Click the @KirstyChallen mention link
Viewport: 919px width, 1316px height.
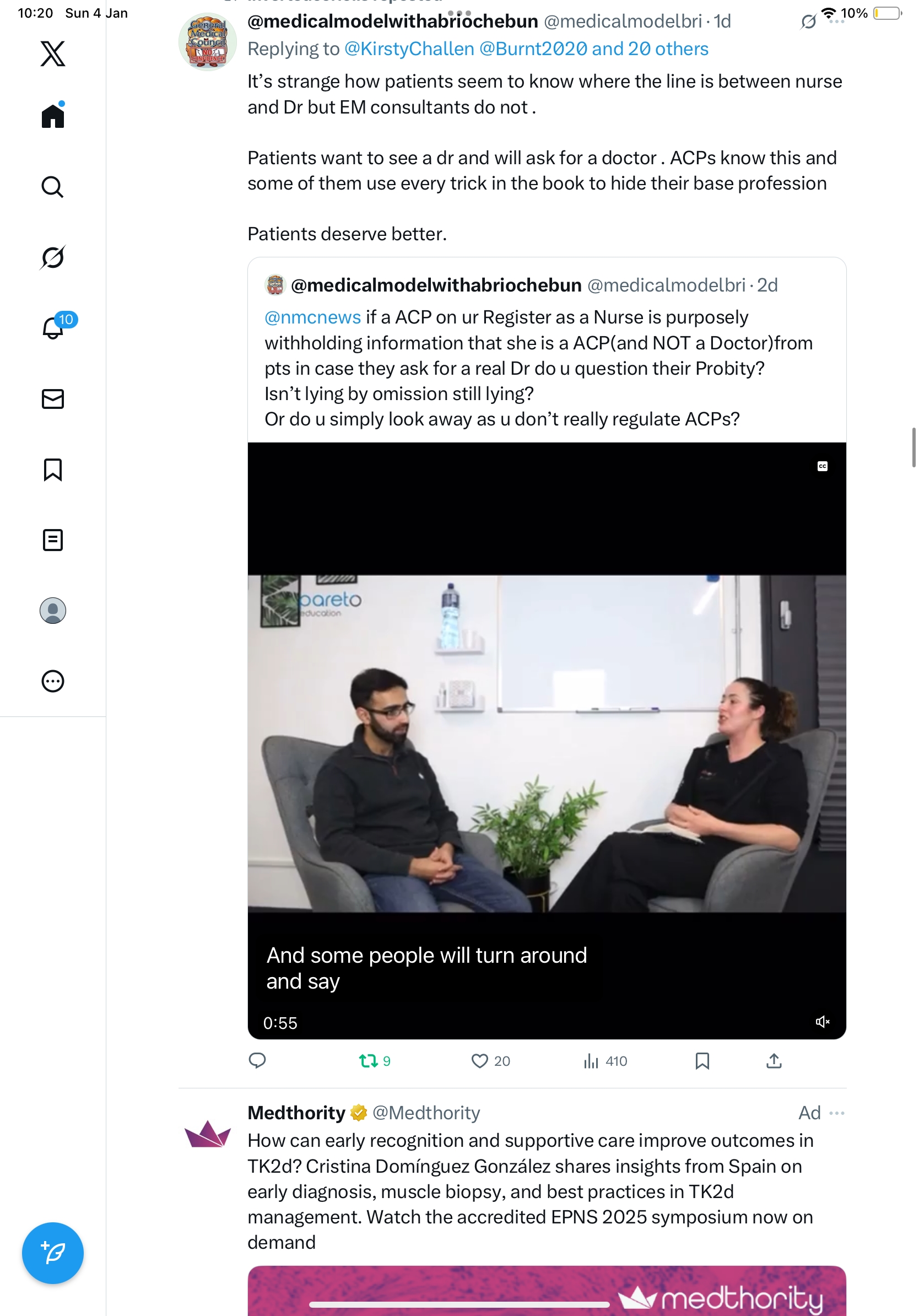(x=409, y=49)
